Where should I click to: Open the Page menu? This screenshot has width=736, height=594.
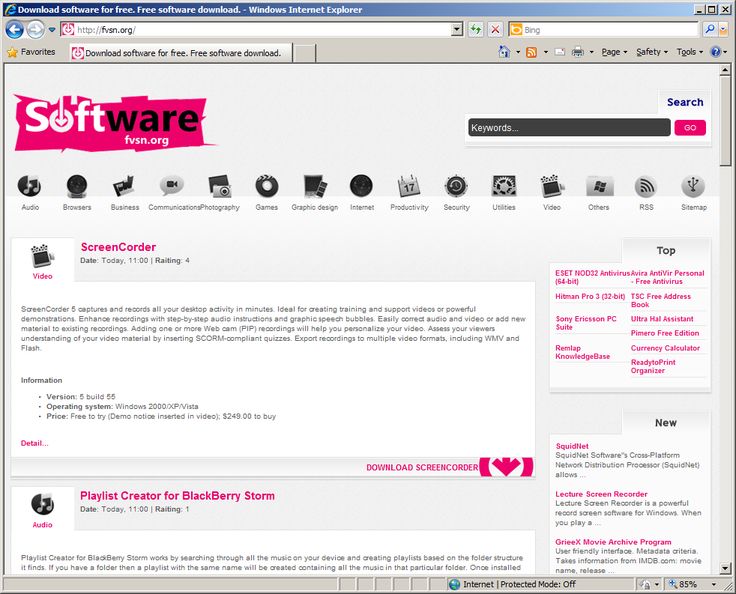click(x=614, y=52)
